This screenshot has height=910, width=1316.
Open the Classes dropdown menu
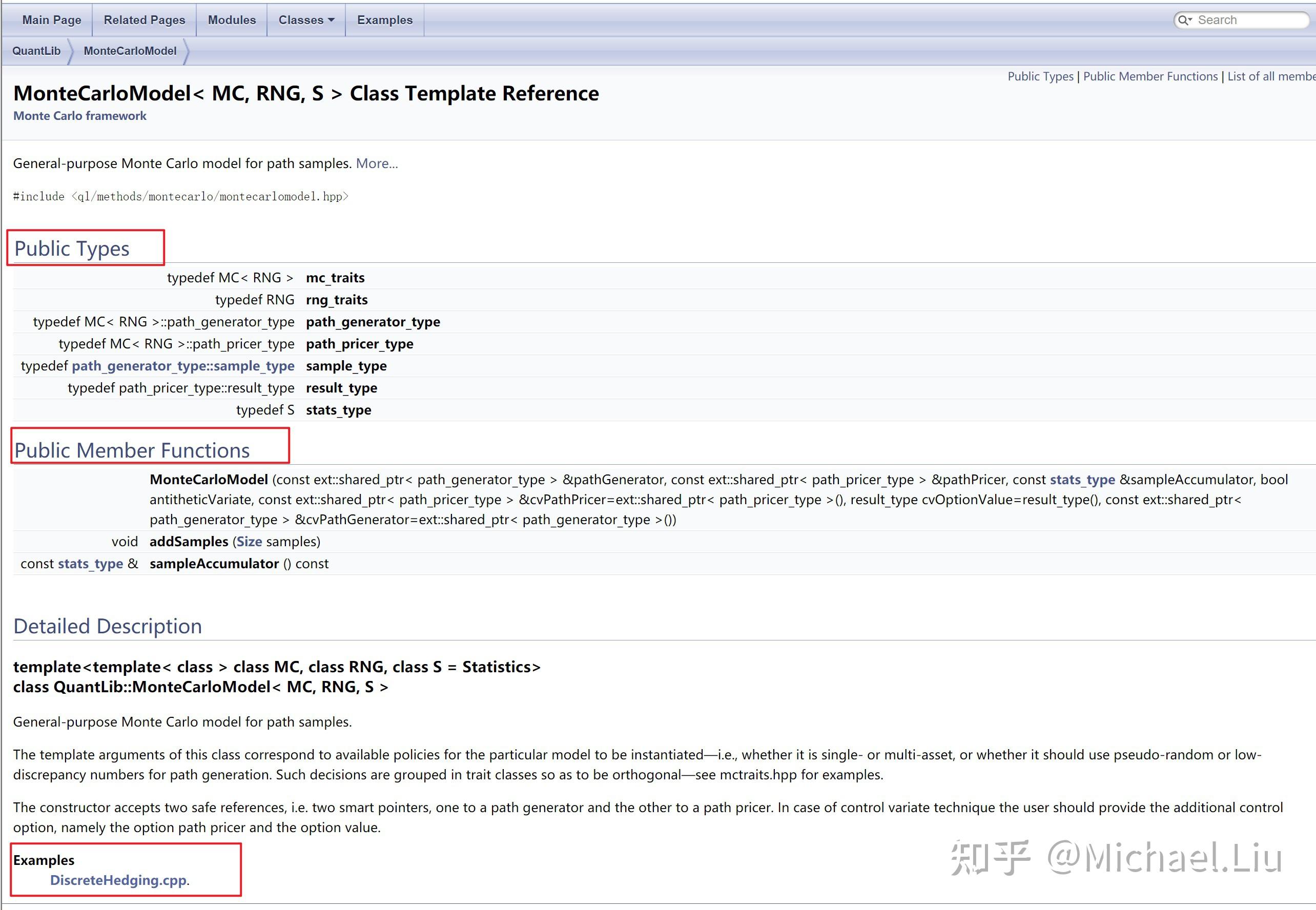[x=306, y=20]
